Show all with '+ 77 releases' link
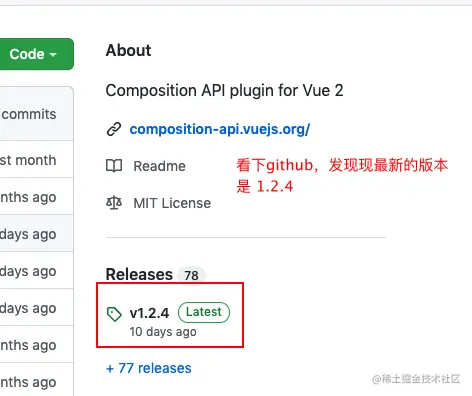The image size is (472, 396). click(x=149, y=368)
